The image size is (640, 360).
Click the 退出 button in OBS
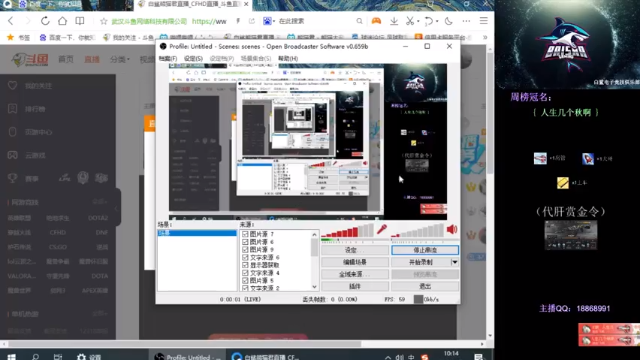[x=425, y=287]
